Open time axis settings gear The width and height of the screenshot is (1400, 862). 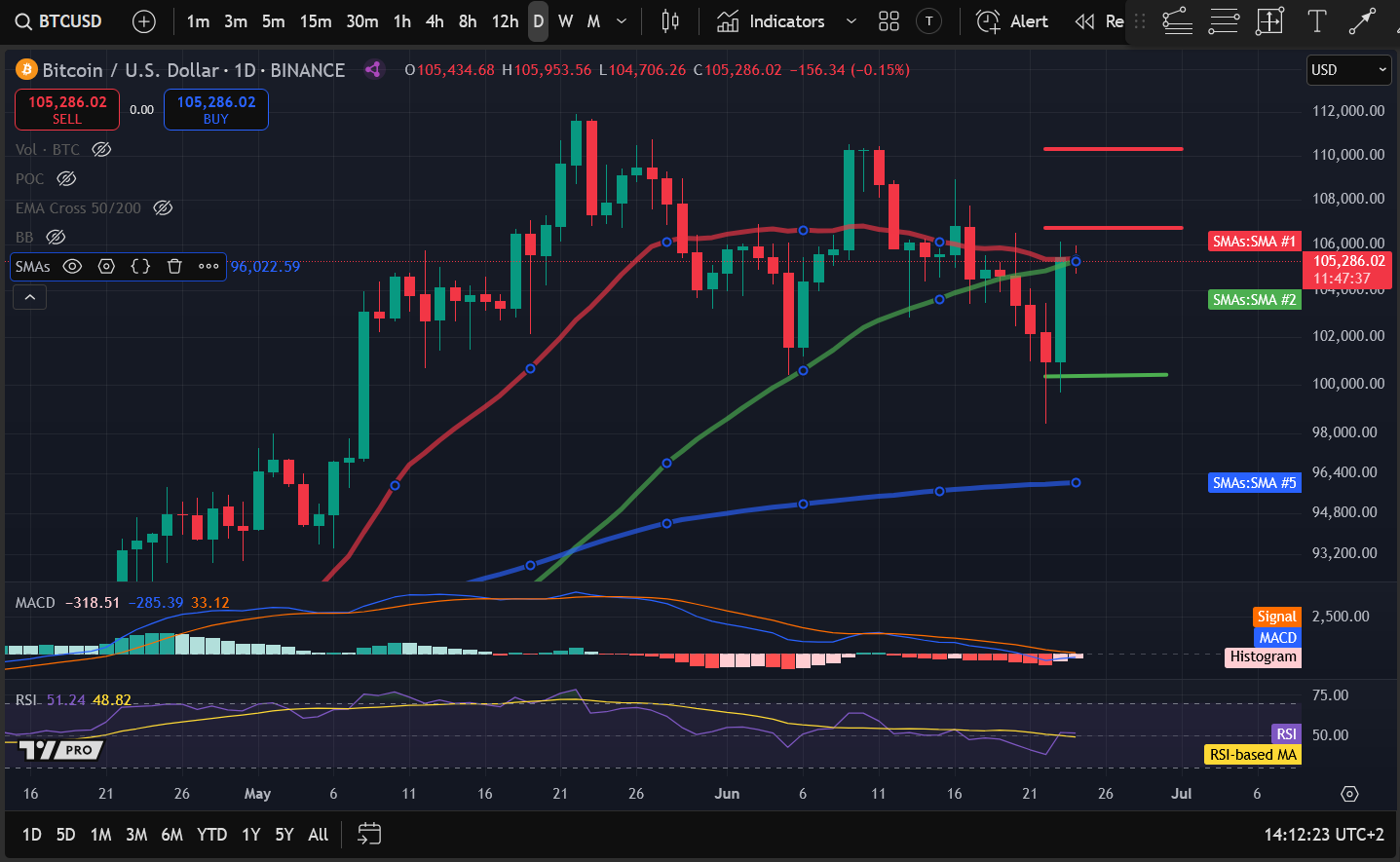coord(1349,794)
